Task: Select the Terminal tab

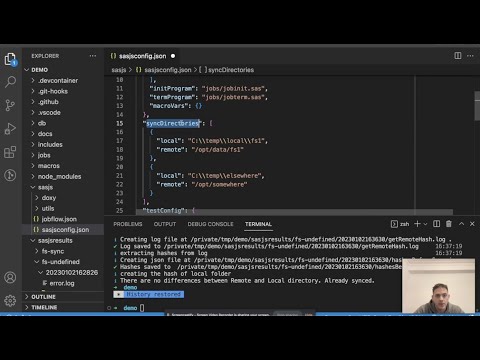Action: (258, 224)
